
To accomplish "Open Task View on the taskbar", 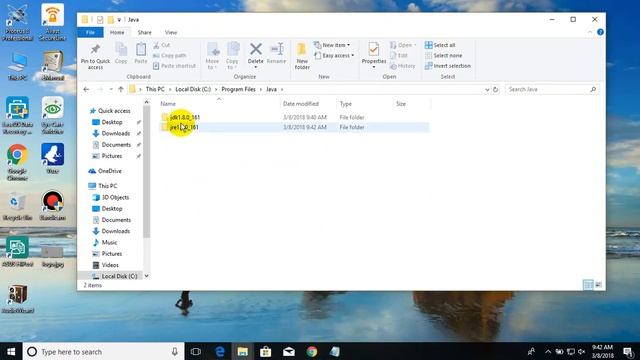I will 196,351.
